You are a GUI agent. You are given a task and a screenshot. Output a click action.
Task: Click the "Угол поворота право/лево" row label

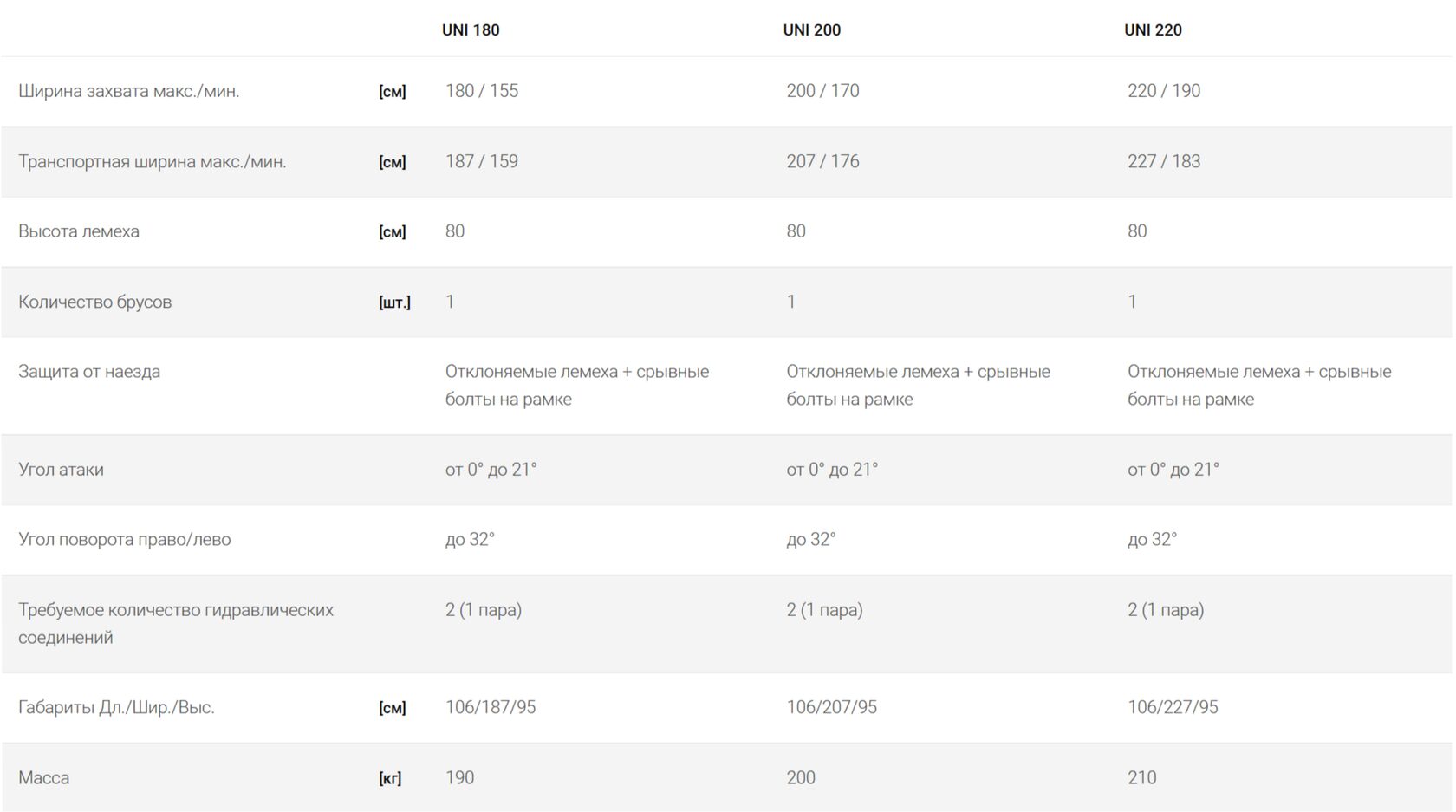tap(124, 540)
